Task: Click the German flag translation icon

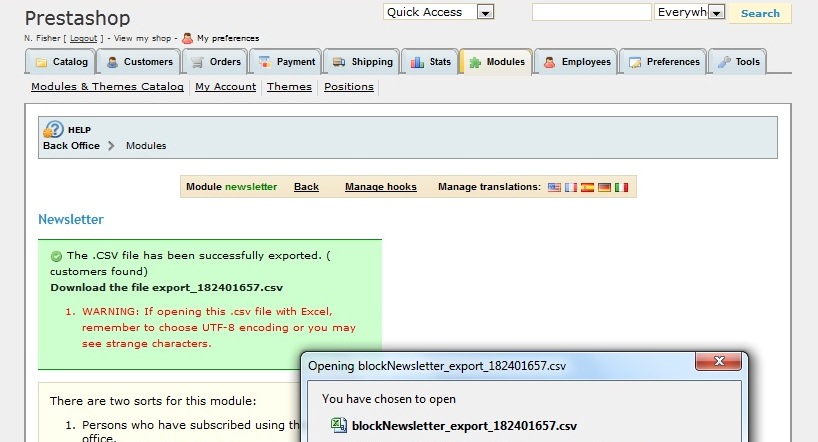Action: point(604,187)
